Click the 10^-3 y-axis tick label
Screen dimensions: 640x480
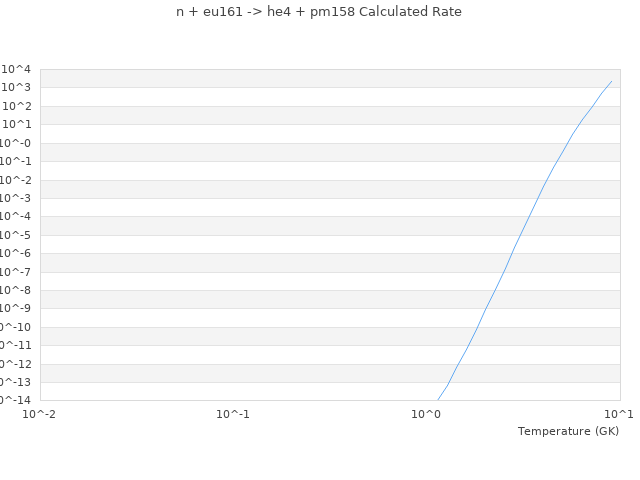pyautogui.click(x=16, y=198)
